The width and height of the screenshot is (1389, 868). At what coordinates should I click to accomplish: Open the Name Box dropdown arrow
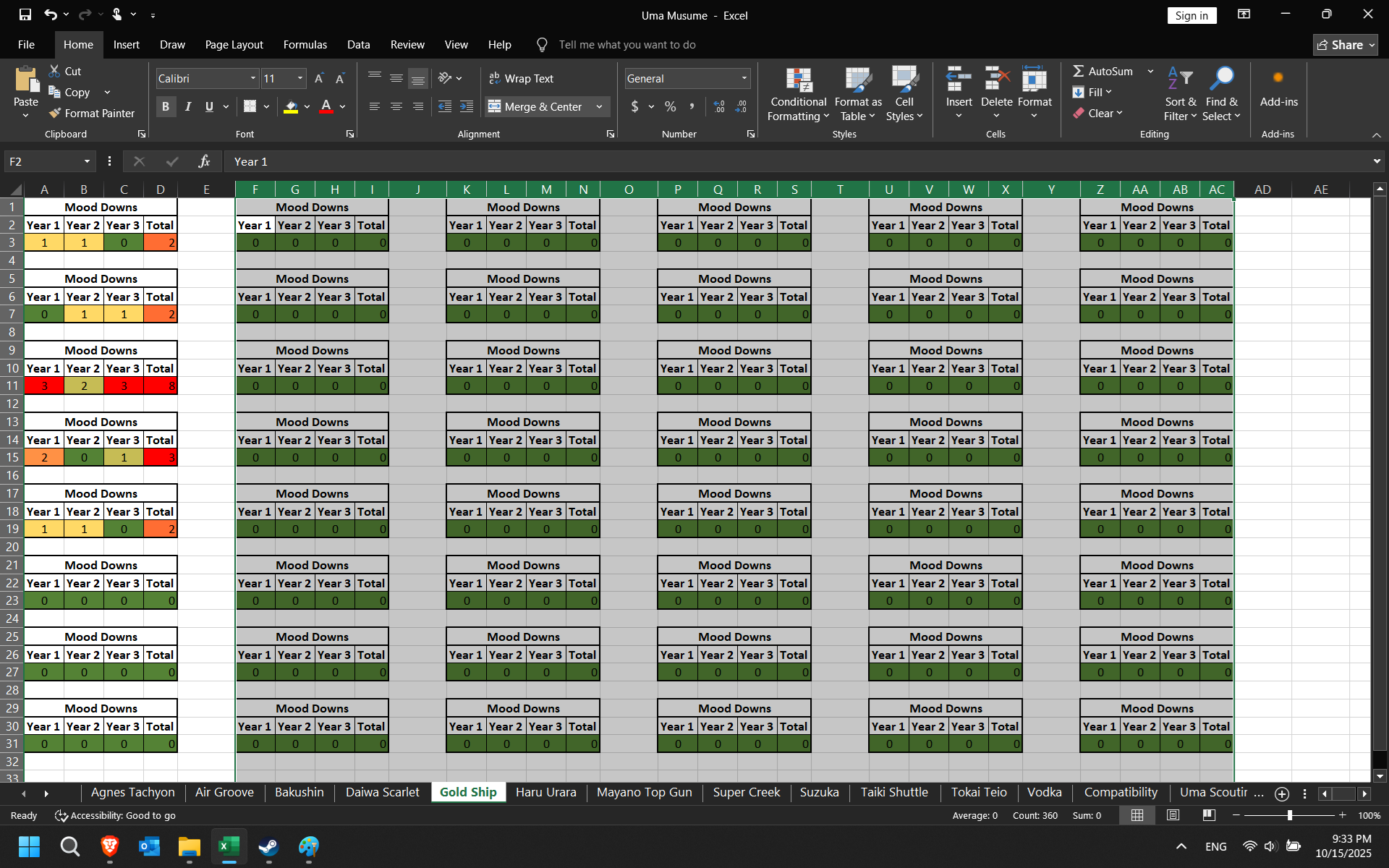[87, 161]
